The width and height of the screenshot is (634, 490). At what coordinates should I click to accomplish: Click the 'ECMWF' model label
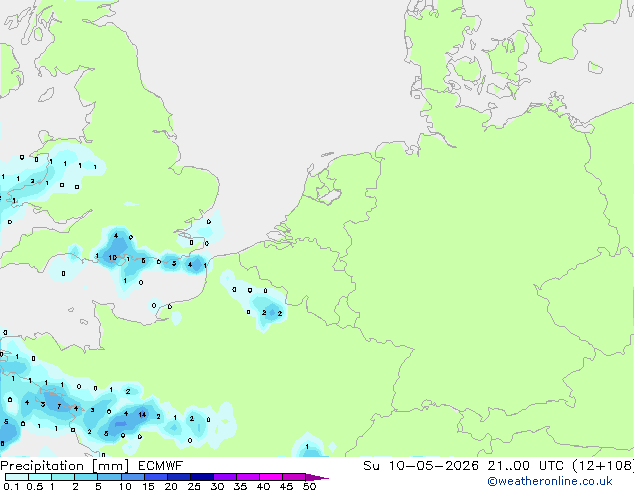click(x=160, y=466)
